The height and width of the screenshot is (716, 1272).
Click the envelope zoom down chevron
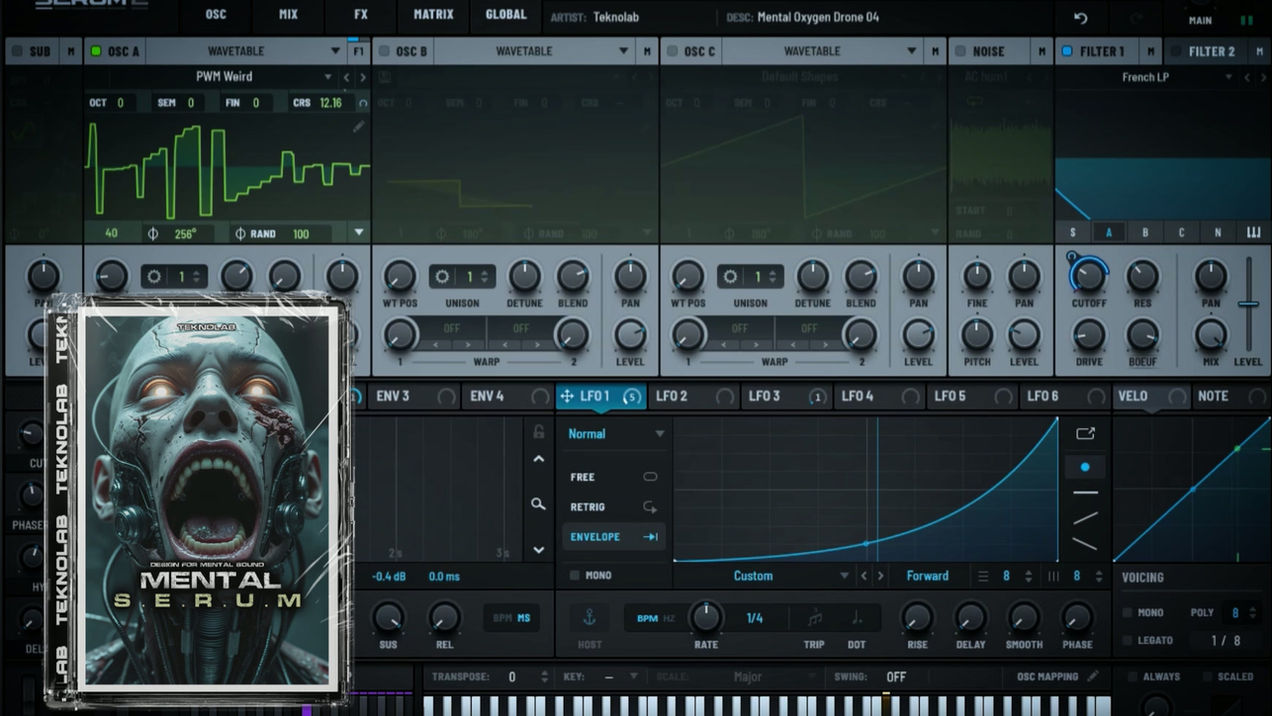click(x=539, y=550)
